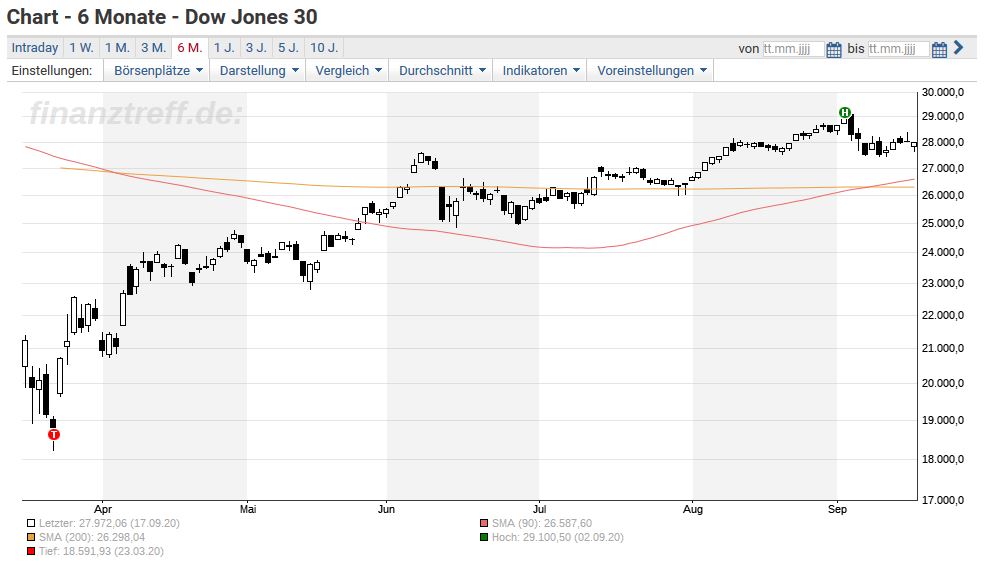Viewport: 988px width, 567px height.
Task: Click the green Hoch legend swatch
Action: pyautogui.click(x=484, y=537)
